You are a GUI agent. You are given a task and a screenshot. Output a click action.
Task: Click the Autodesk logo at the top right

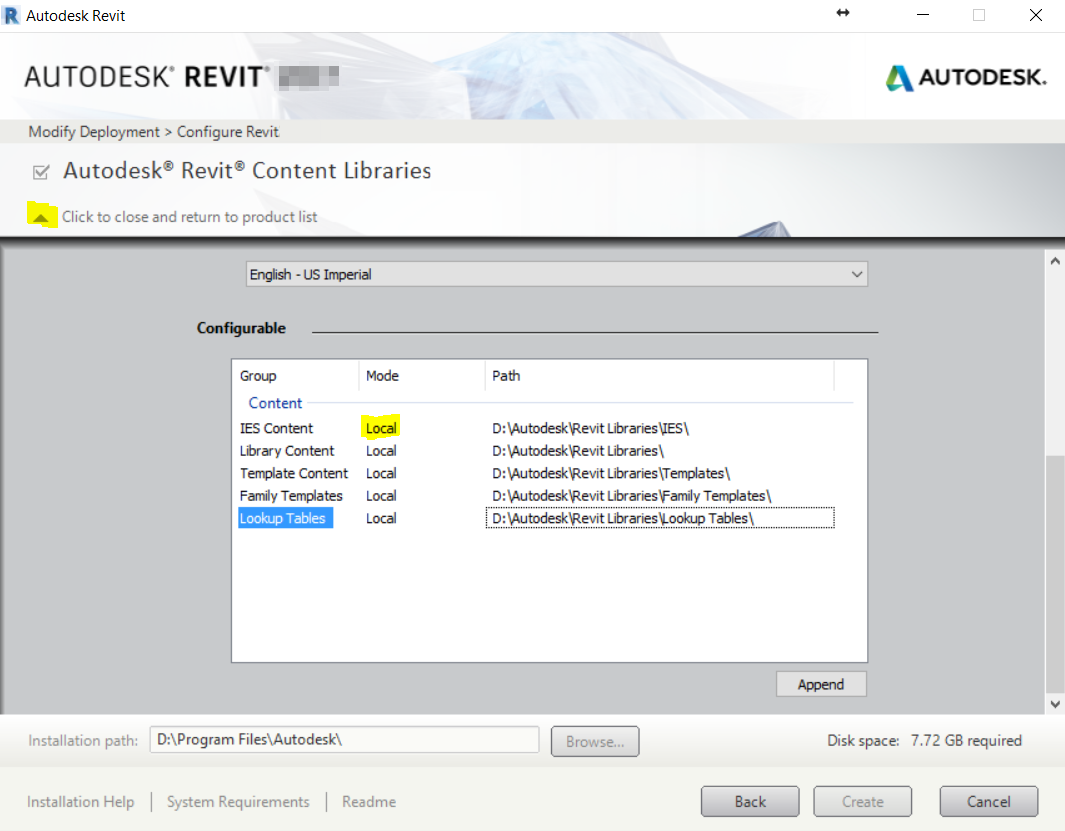966,77
